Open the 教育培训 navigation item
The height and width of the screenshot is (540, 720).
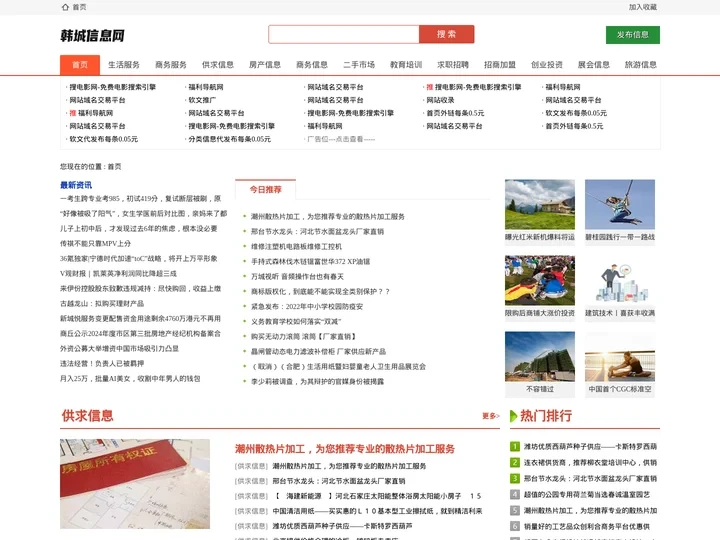406,65
